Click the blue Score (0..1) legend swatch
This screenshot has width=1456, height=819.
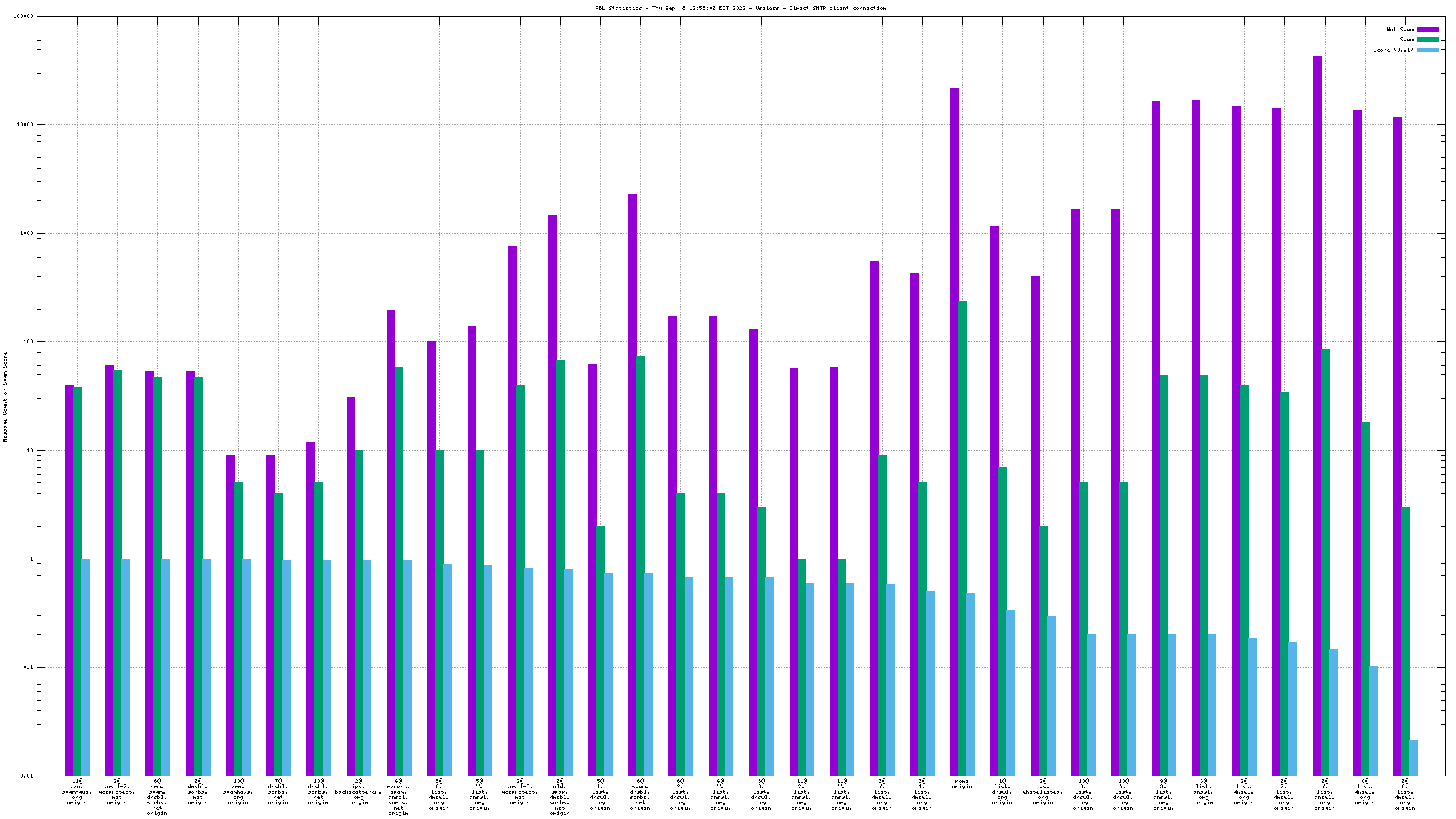[x=1428, y=50]
